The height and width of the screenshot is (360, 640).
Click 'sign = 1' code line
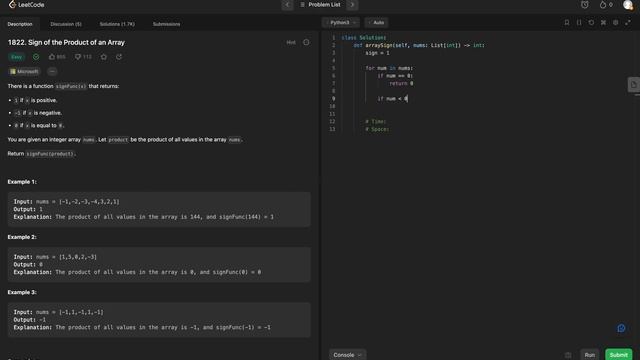pos(377,53)
